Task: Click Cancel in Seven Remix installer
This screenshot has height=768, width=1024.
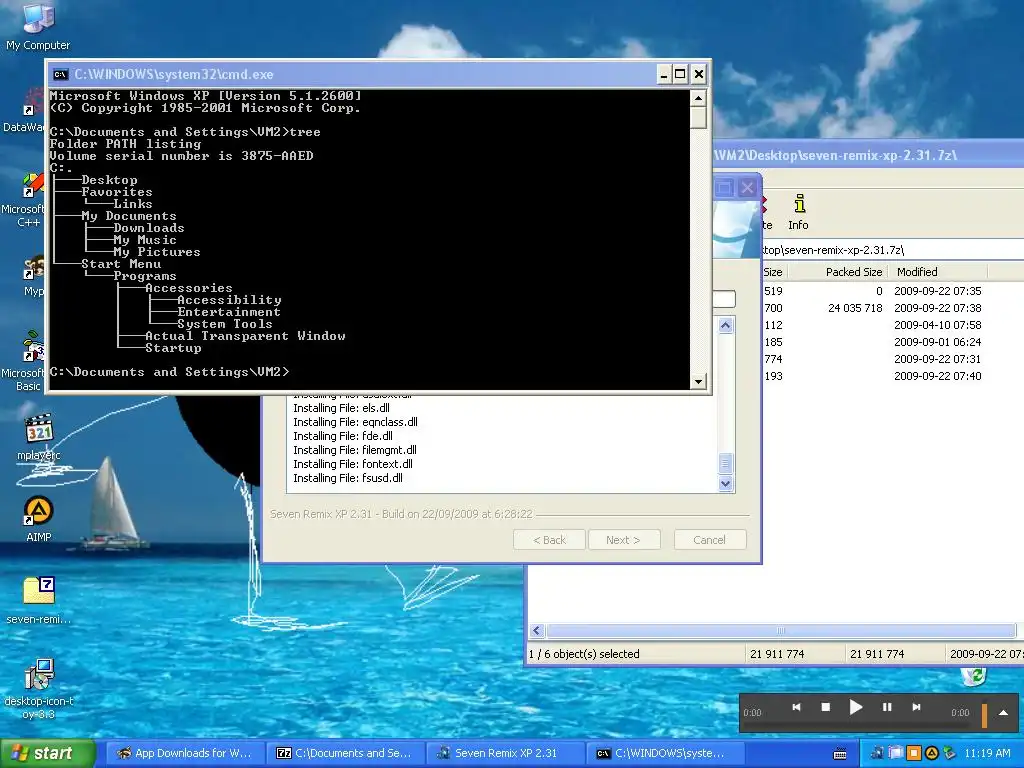Action: tap(709, 540)
